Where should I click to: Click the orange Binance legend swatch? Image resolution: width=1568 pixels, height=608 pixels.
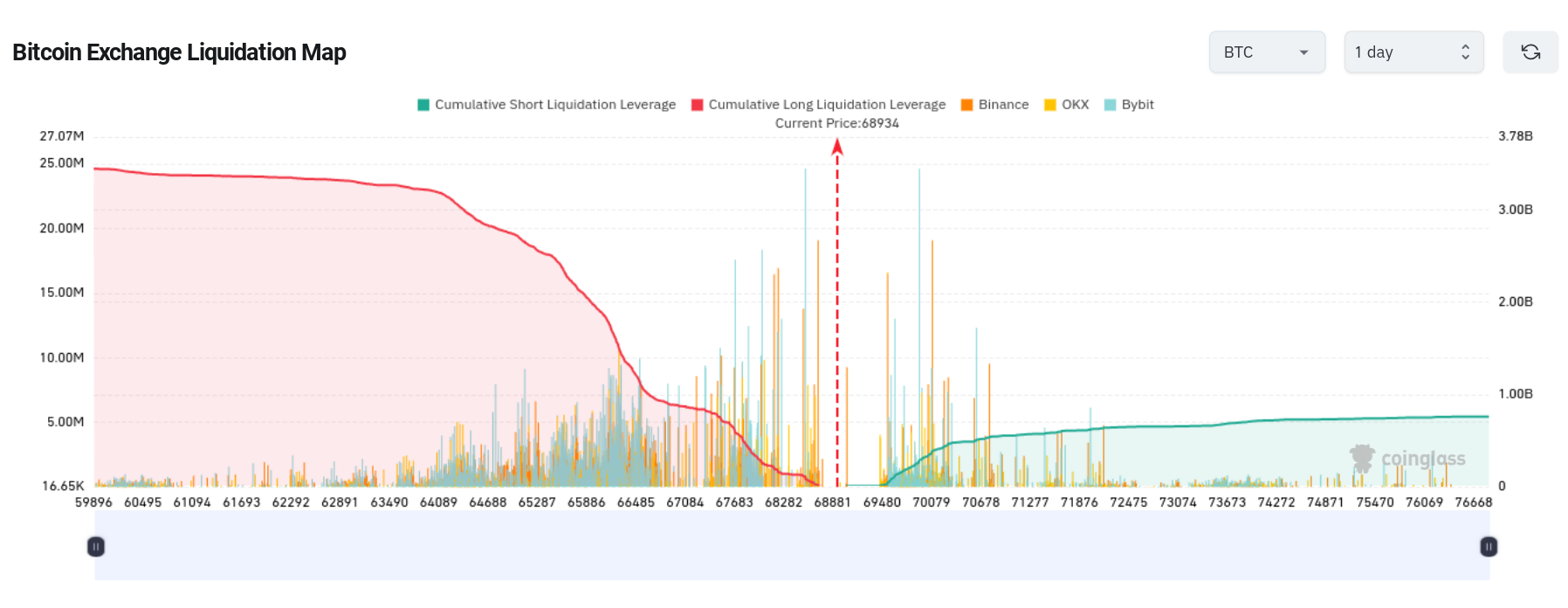[x=966, y=105]
